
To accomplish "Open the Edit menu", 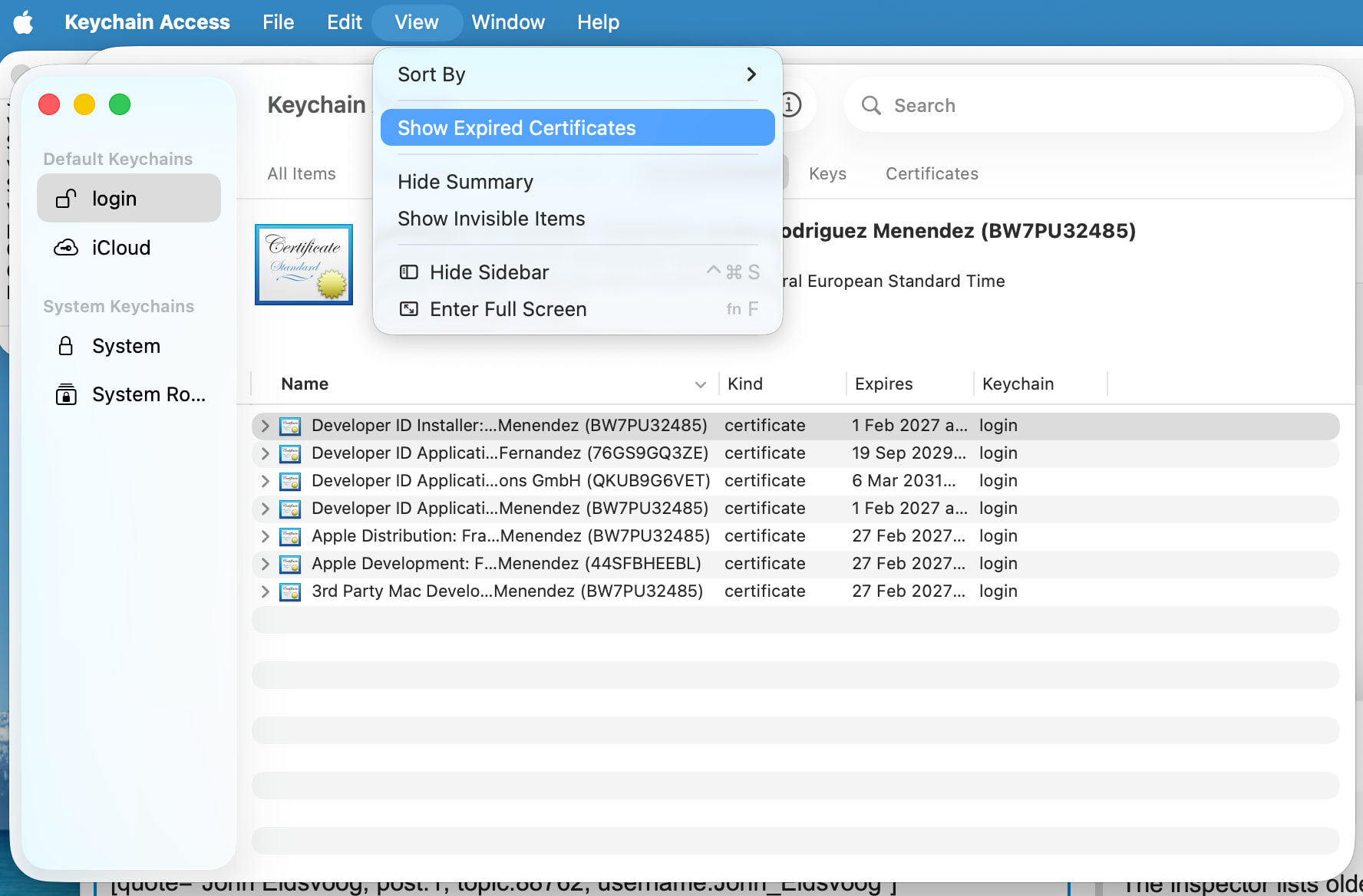I will 344,22.
